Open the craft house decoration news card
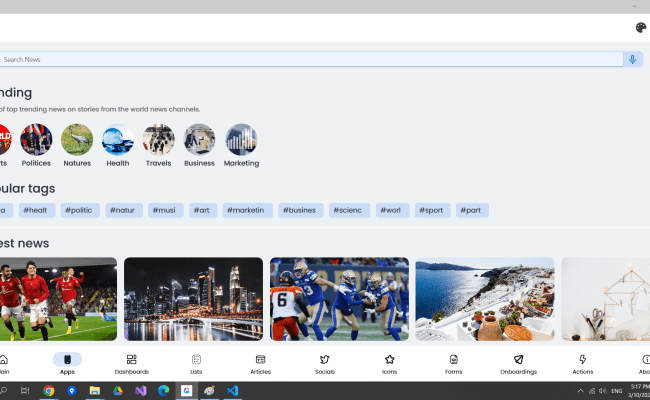 point(606,299)
